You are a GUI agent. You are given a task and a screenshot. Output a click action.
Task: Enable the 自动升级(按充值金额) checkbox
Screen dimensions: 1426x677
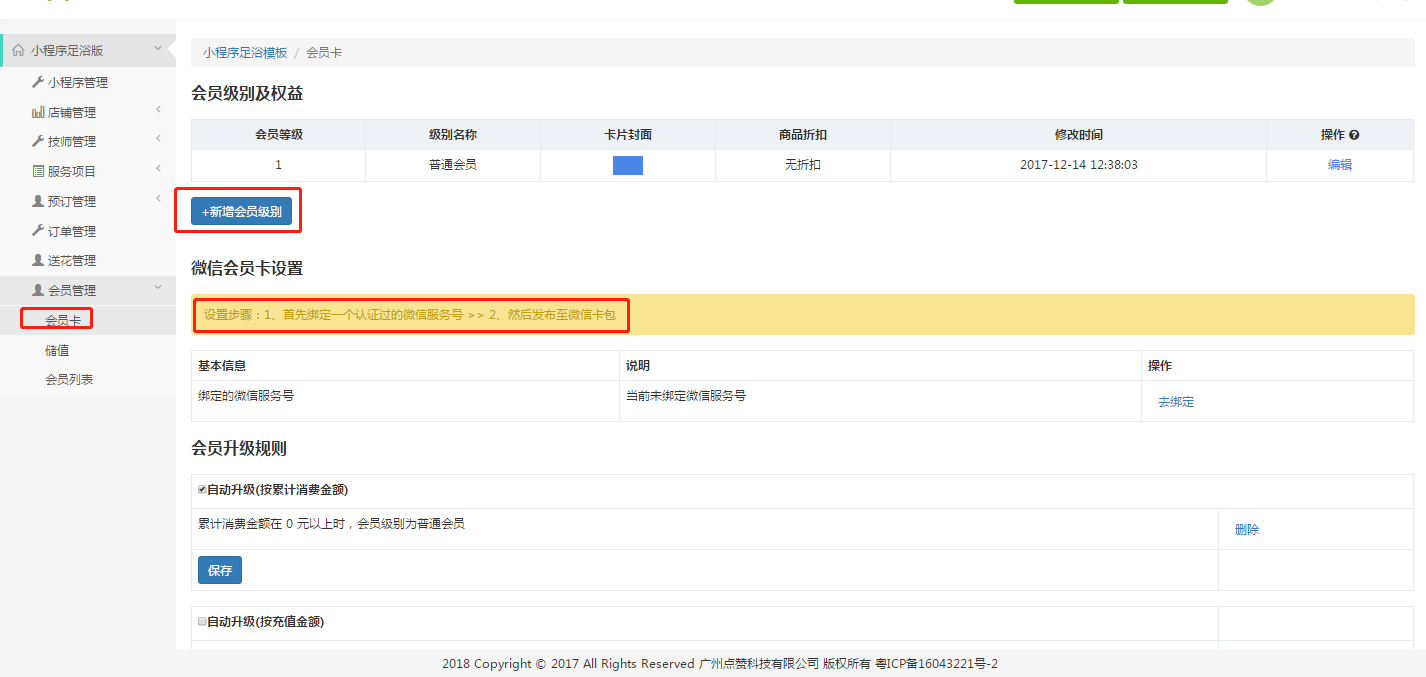(202, 621)
